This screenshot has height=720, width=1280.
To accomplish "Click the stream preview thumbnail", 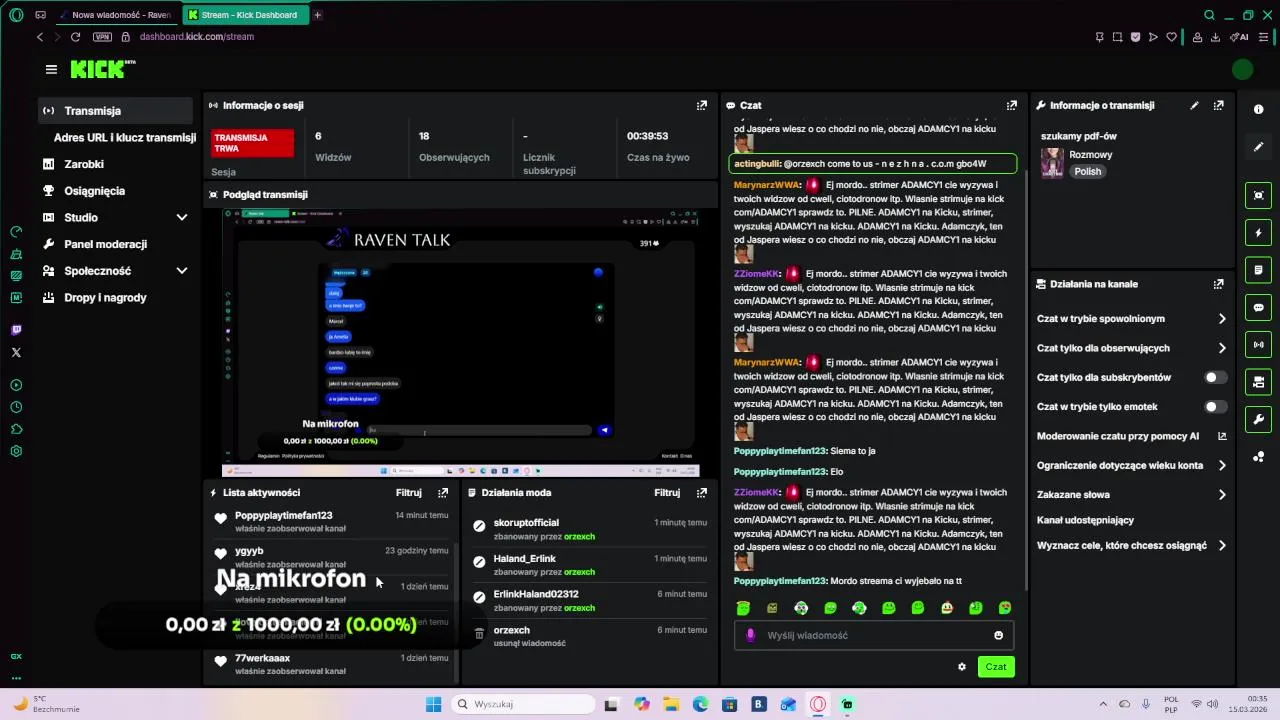I will (460, 341).
